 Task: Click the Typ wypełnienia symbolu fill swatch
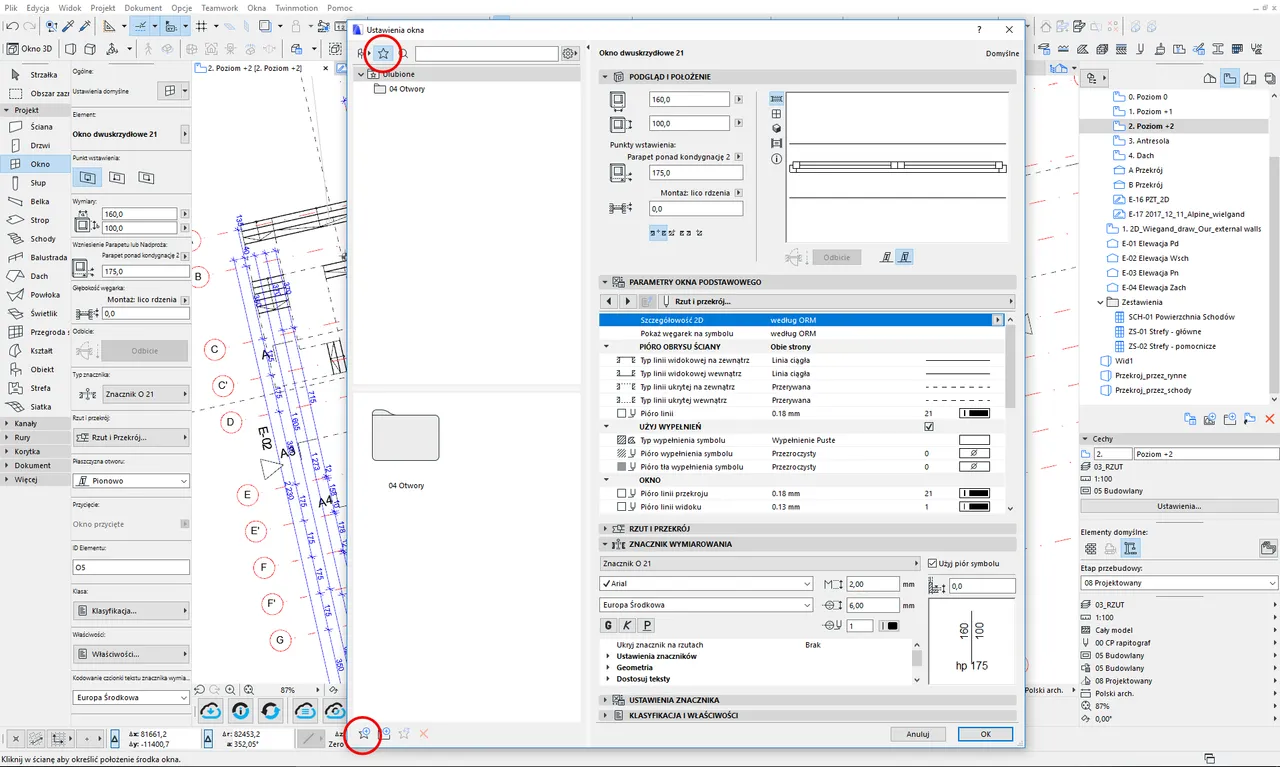click(x=974, y=440)
